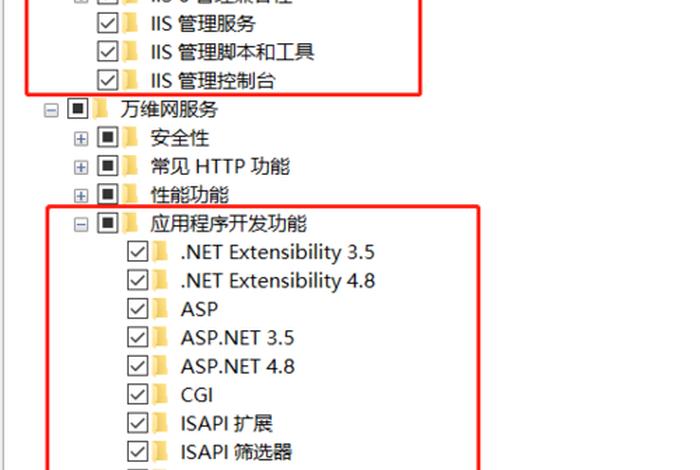Viewport: 700px width, 470px height.
Task: Uncheck the ASP.NET 4.8 checkbox
Action: pyautogui.click(x=138, y=366)
